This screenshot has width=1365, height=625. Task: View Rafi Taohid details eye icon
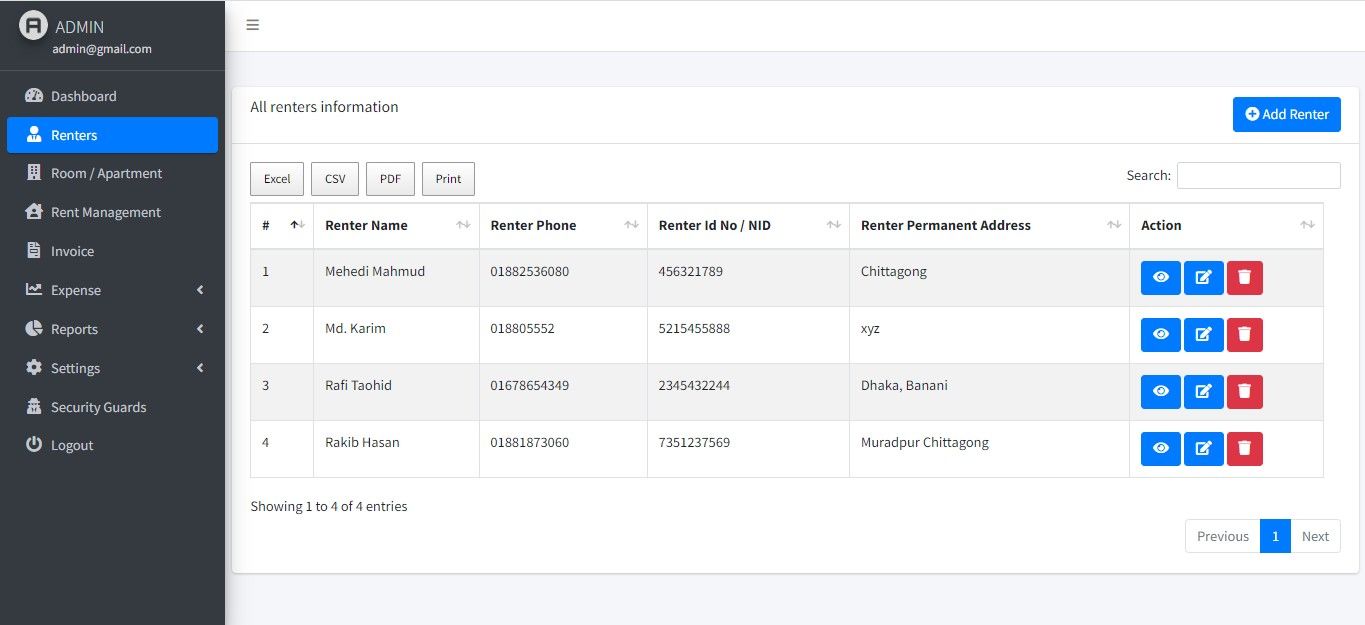click(1161, 392)
